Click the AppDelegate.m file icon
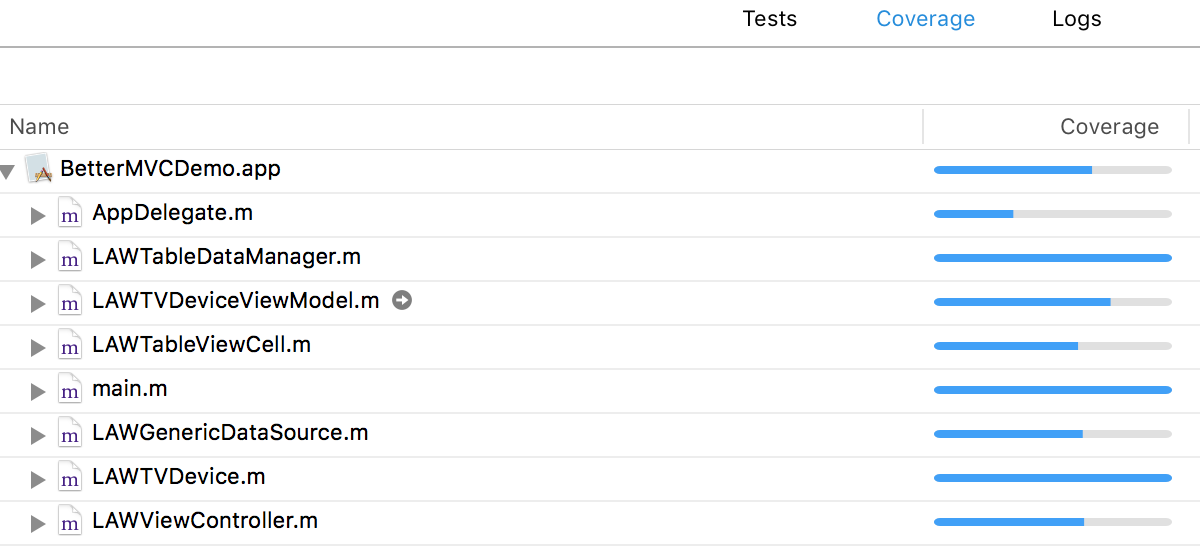This screenshot has width=1200, height=554. point(69,214)
